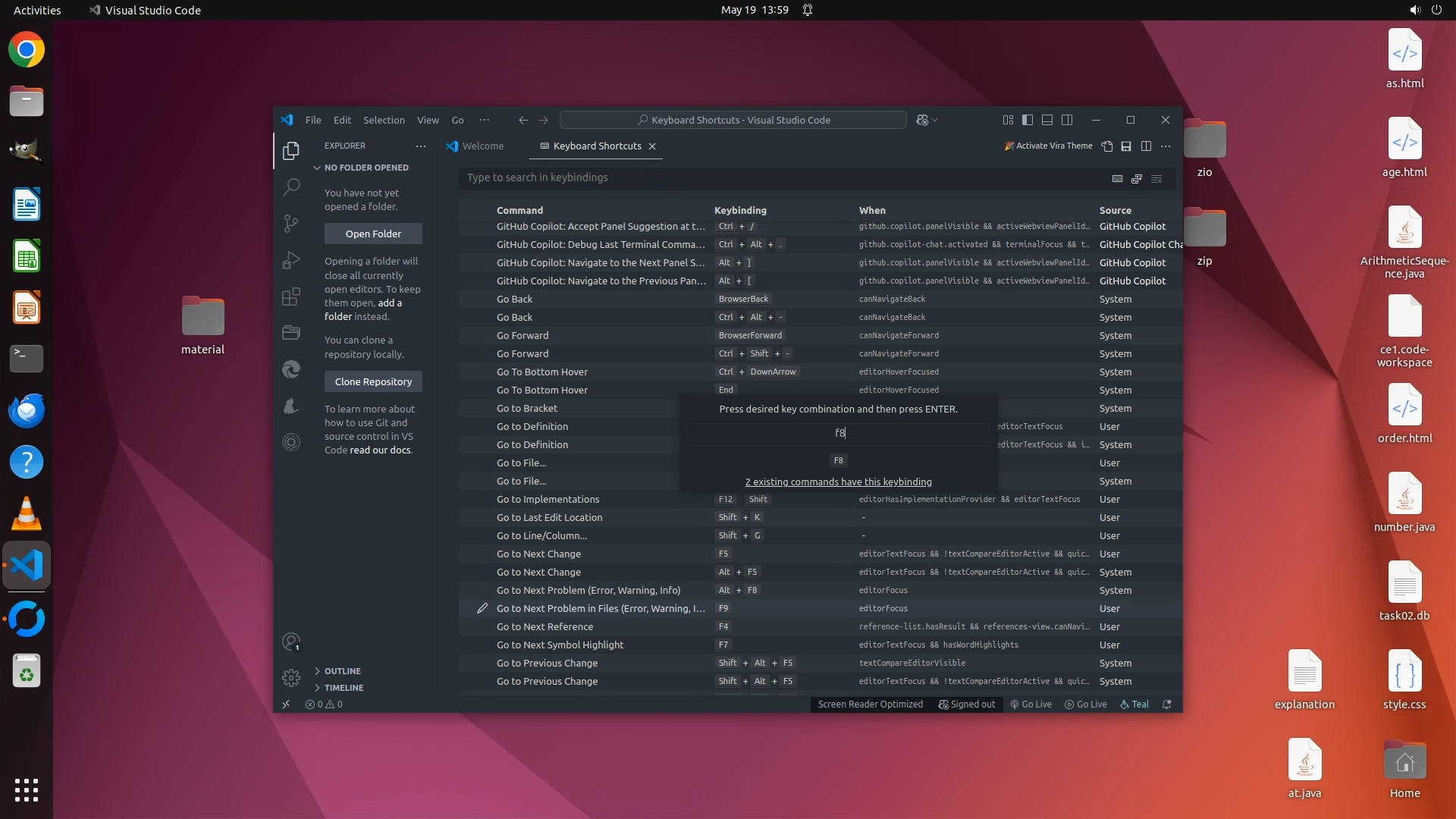Open Keyboard Shortcuts JSON file icon
1456x819 pixels.
(x=1107, y=146)
